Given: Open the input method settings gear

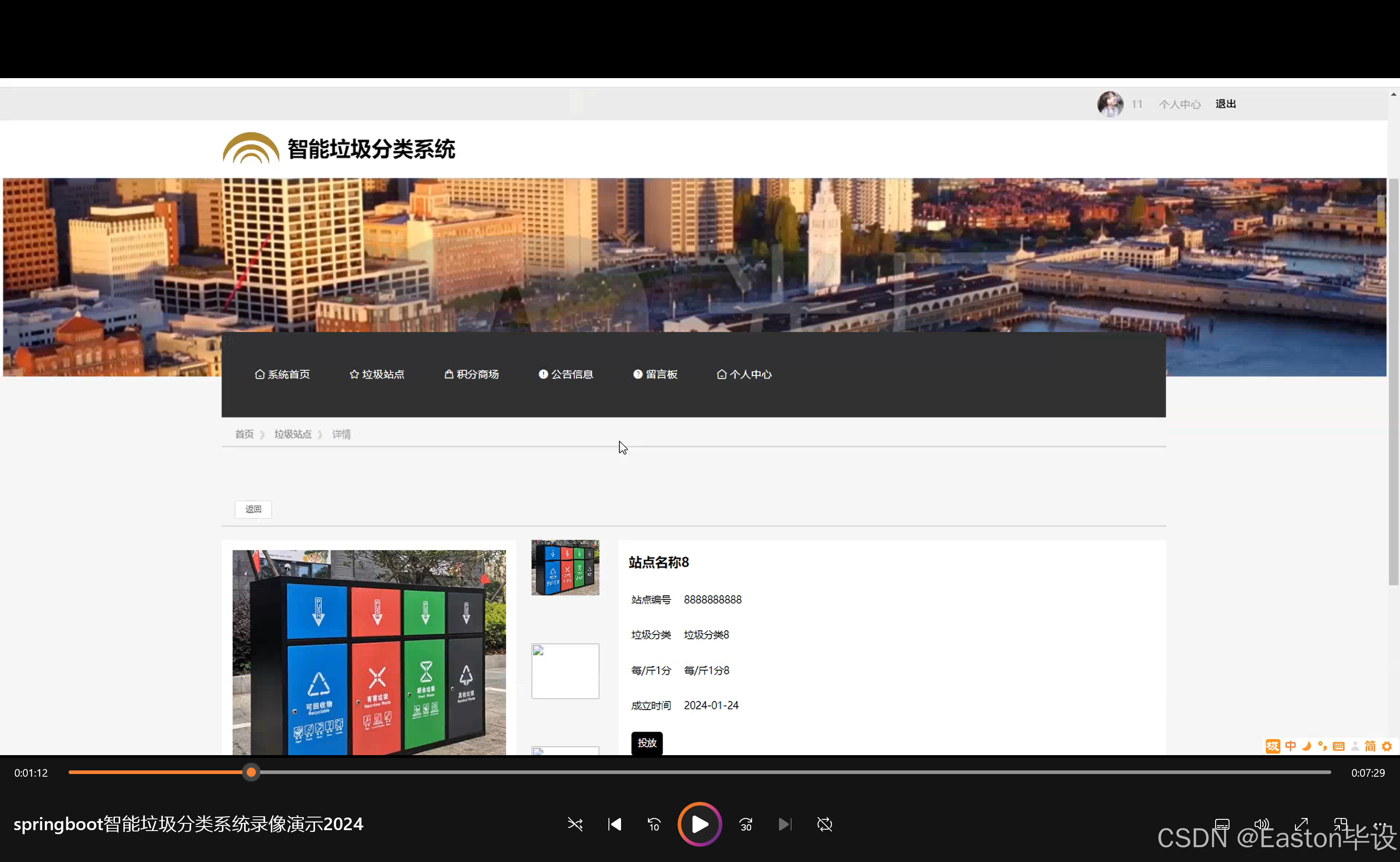Looking at the screenshot, I should tap(1387, 746).
